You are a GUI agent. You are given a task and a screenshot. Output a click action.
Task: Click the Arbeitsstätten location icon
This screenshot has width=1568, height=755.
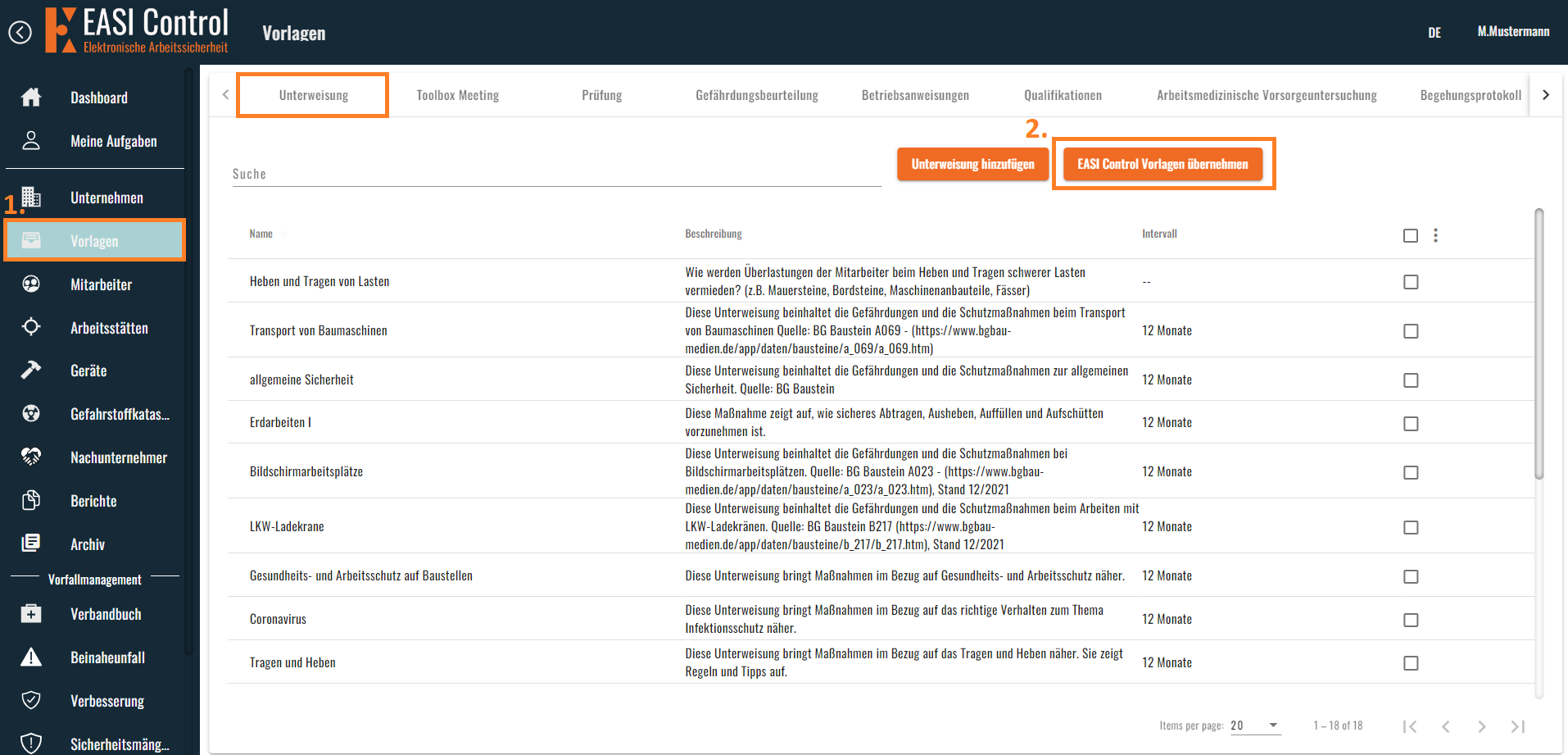coord(31,327)
